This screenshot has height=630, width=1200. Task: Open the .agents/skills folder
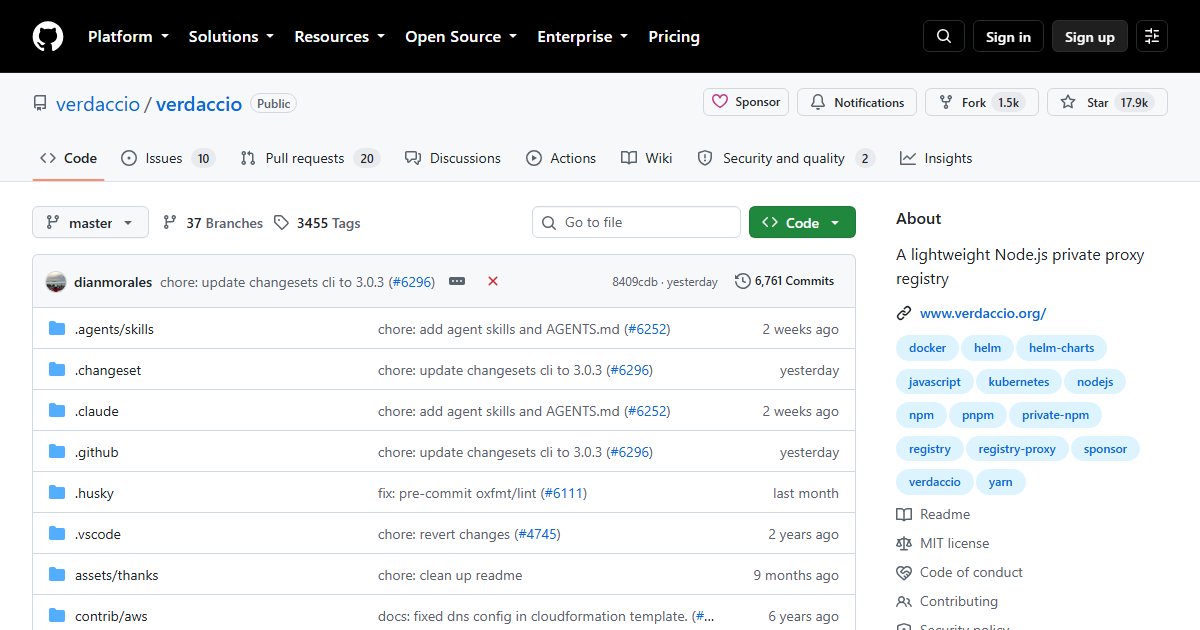[114, 329]
